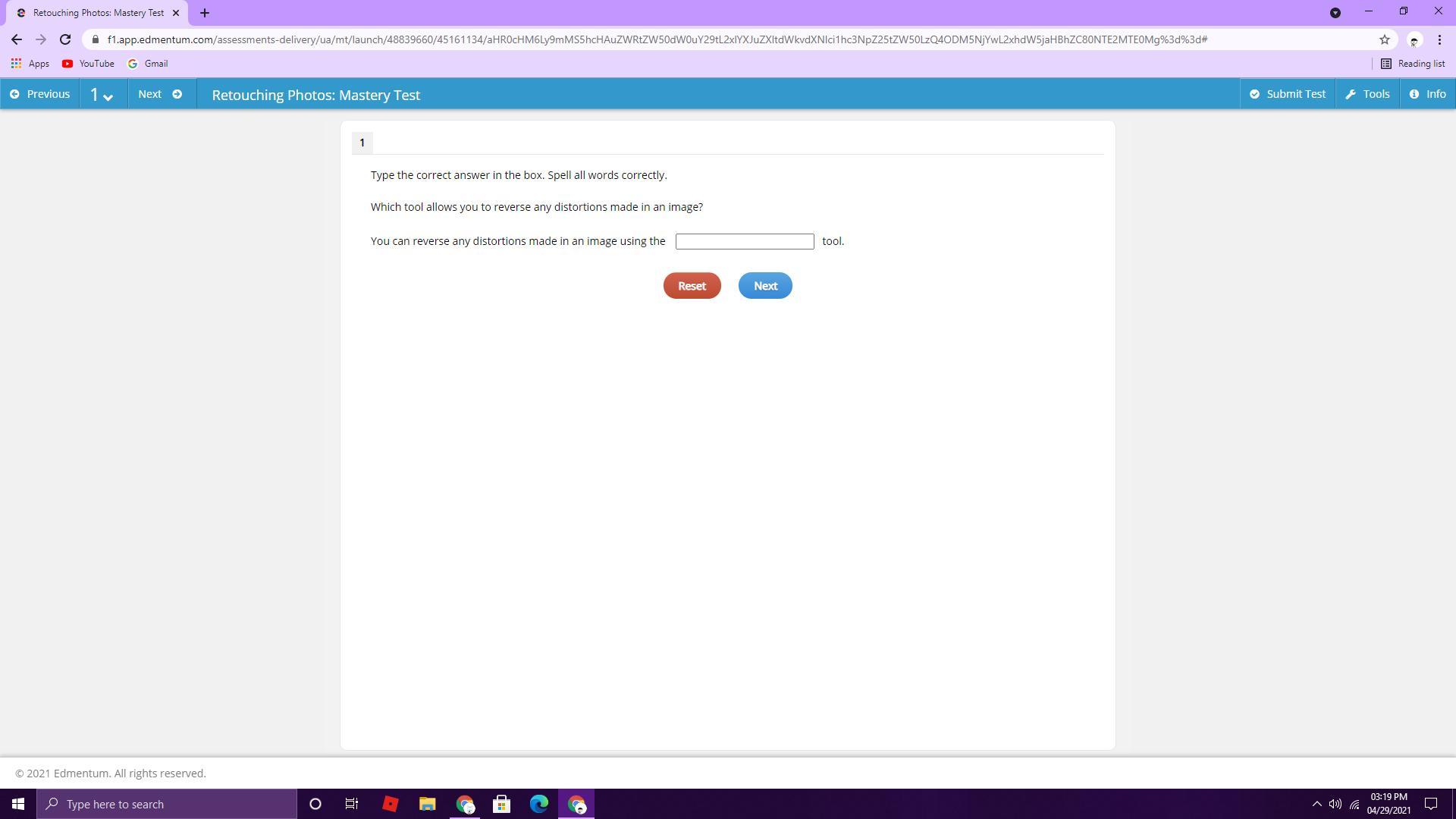
Task: Open the Tools wrench menu
Action: [1367, 94]
